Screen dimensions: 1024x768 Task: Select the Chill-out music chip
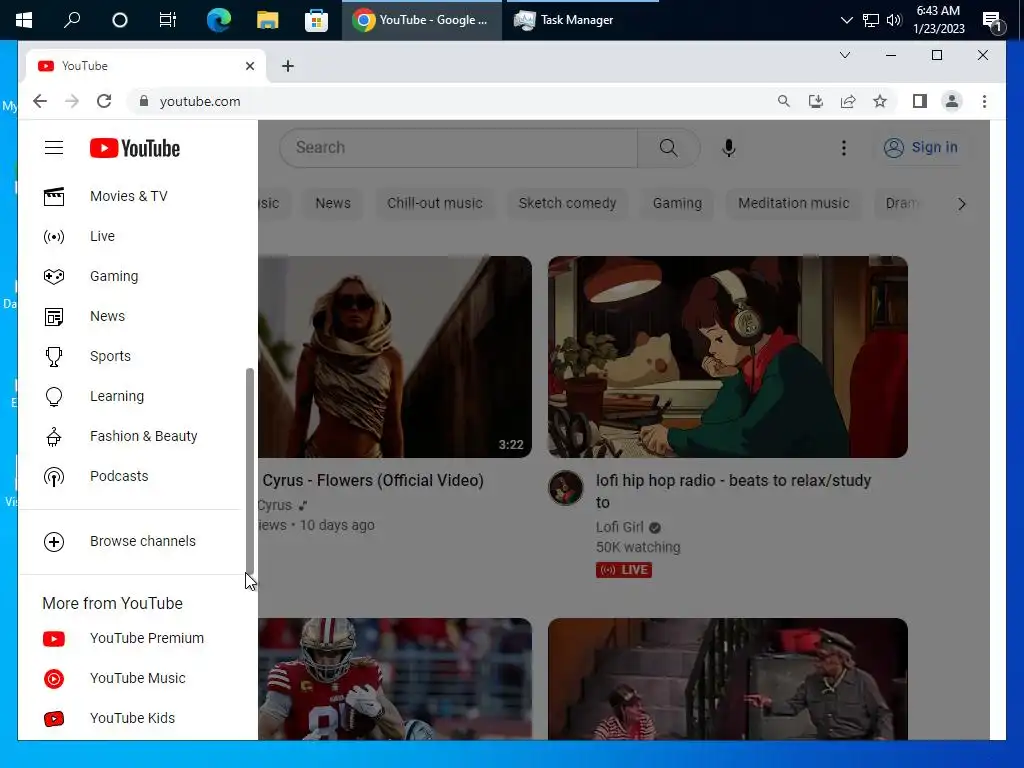point(434,203)
